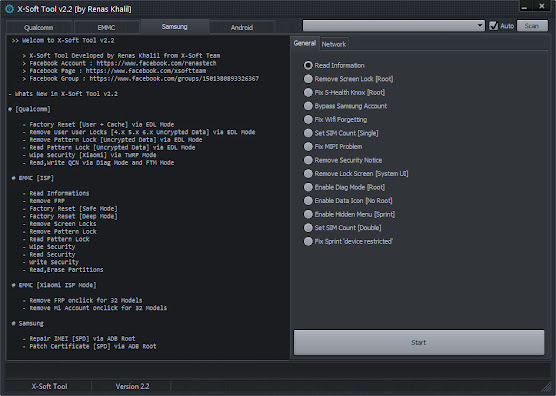556x396 pixels.
Task: Choose Set SIM Count [Single]
Action: (x=341, y=133)
